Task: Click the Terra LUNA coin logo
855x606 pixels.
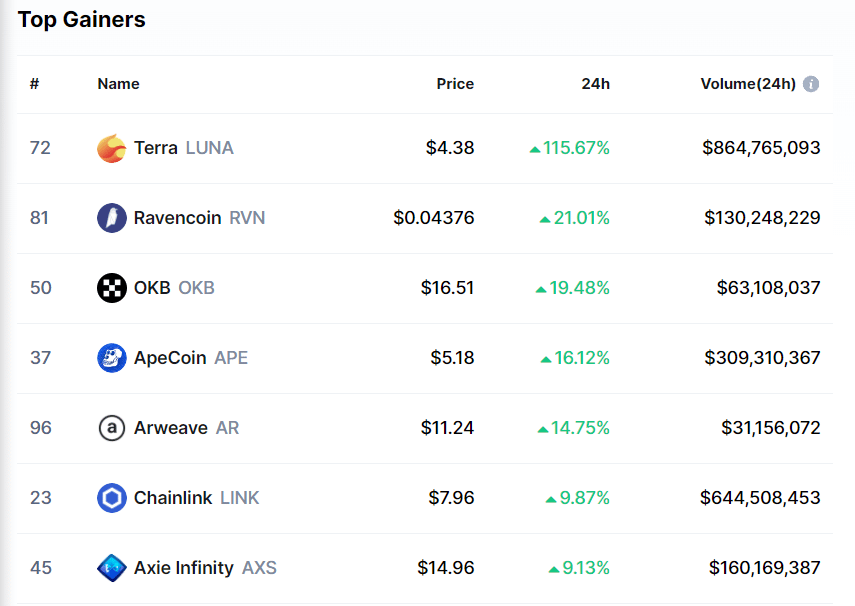Action: point(111,148)
